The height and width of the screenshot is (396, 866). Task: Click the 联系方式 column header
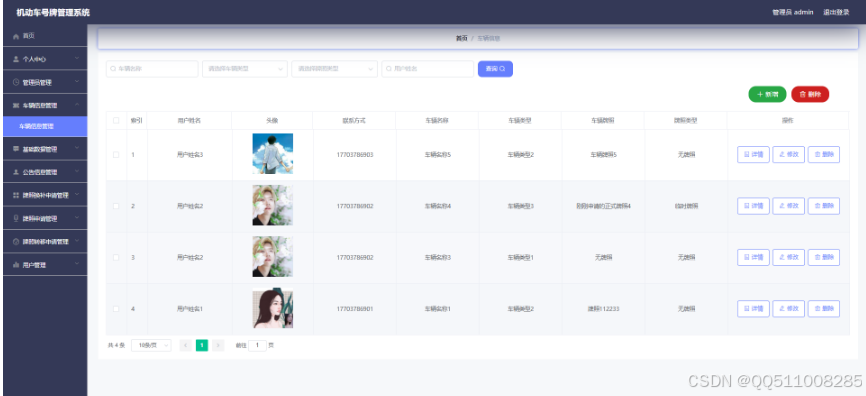tap(354, 120)
